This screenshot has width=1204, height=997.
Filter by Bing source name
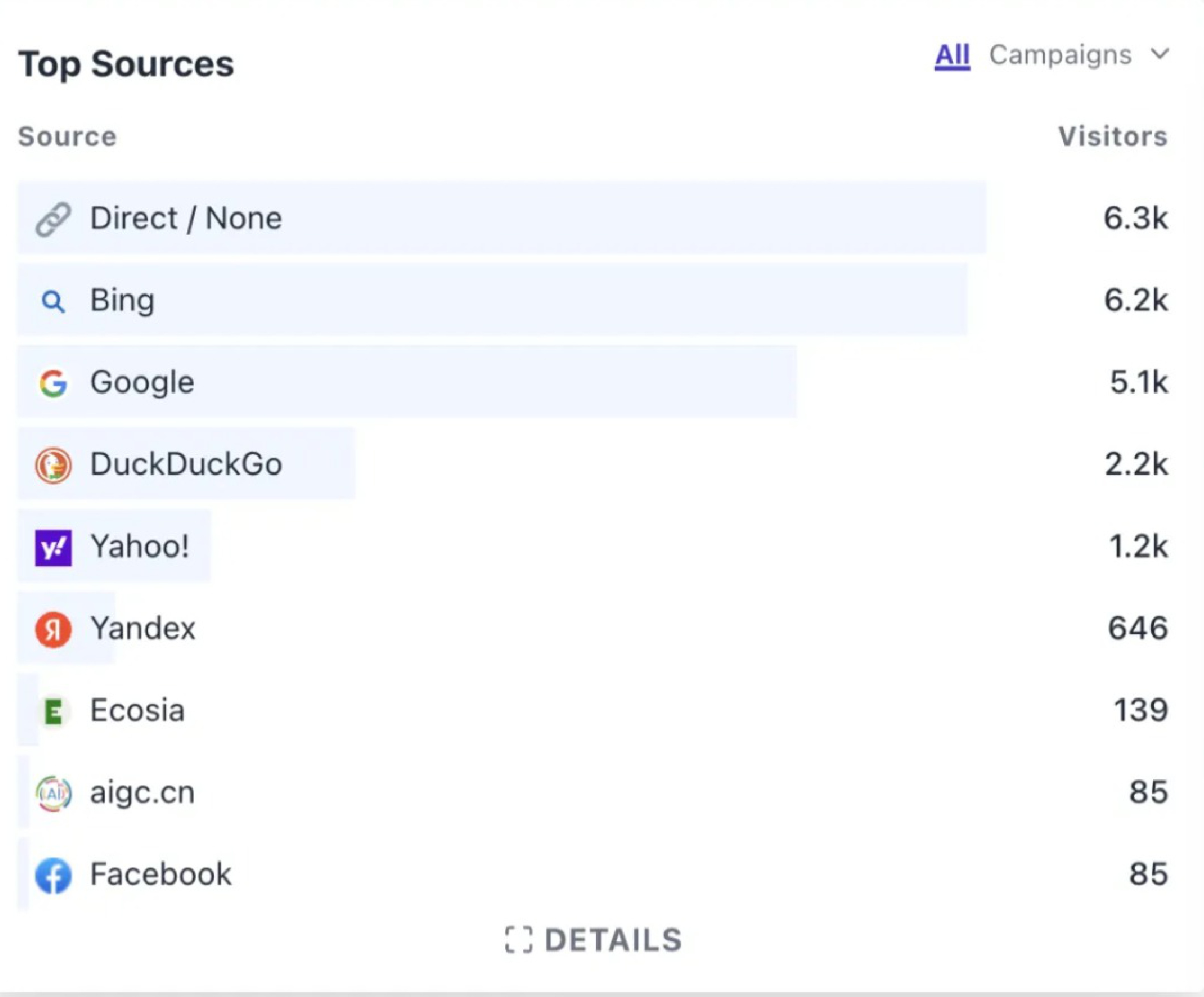click(122, 300)
